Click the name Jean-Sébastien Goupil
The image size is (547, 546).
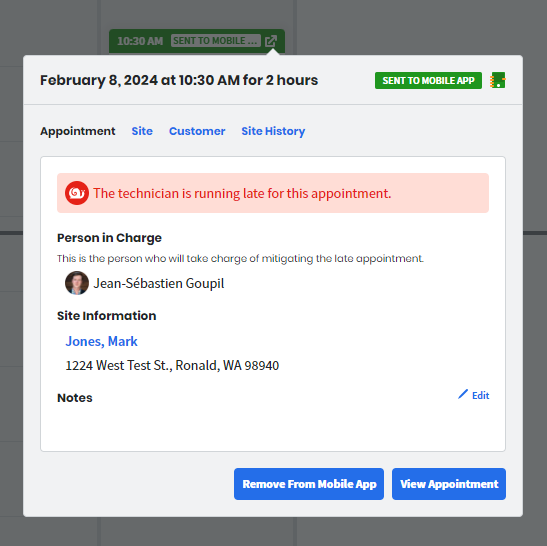coord(159,283)
